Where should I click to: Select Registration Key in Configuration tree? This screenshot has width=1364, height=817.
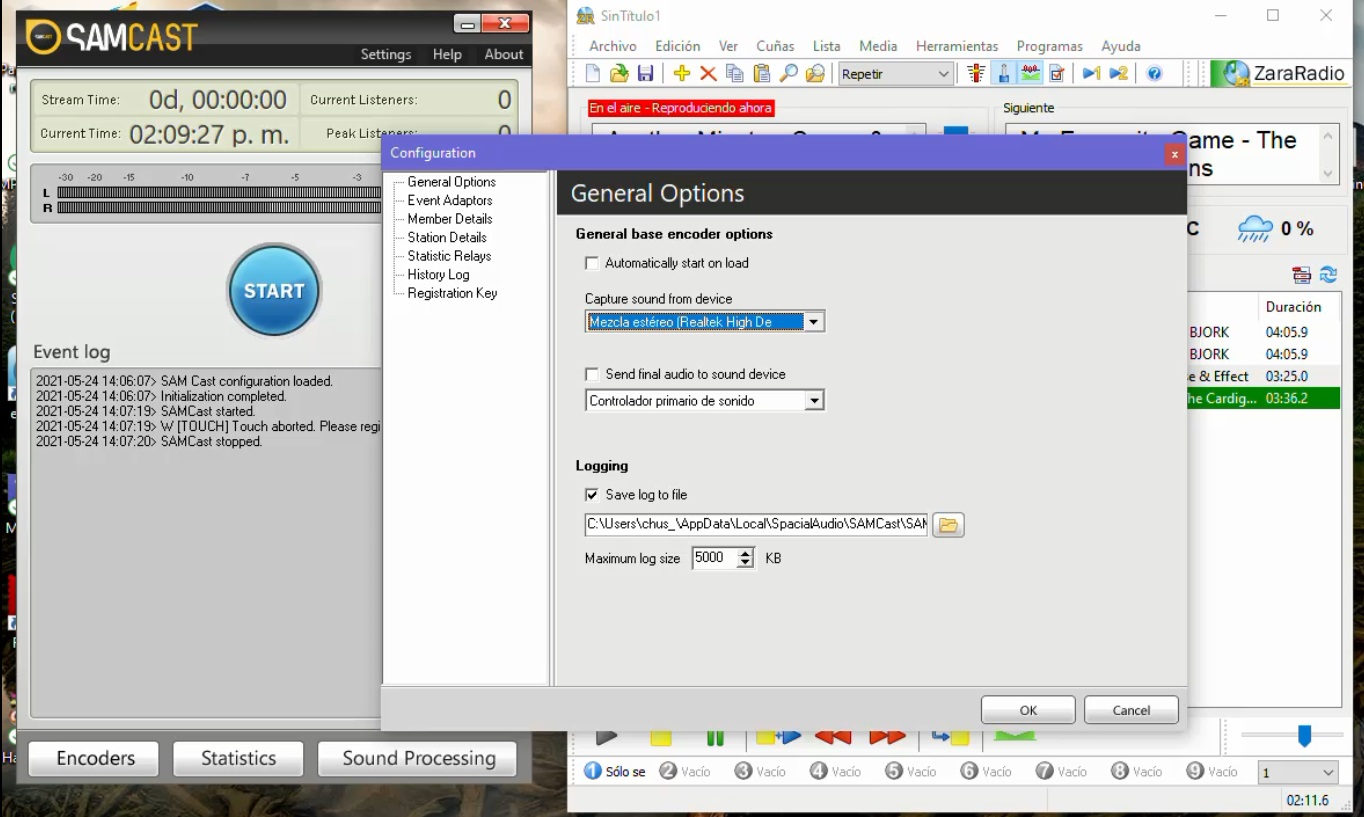click(x=452, y=293)
